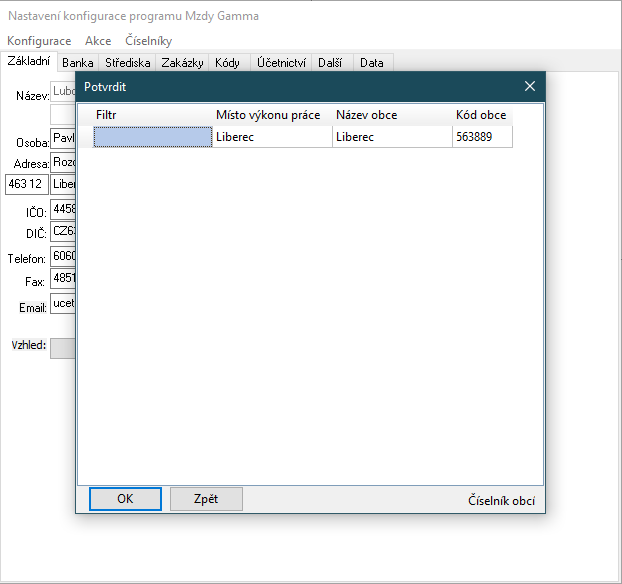This screenshot has height=584, width=622.
Task: Click the Filtr input cell
Action: pos(153,137)
